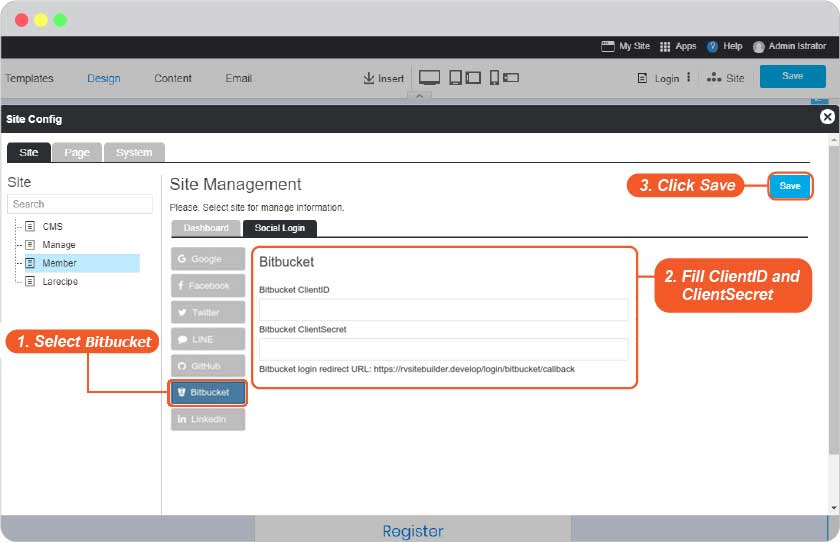Click the top toolbar Save button

tap(792, 76)
